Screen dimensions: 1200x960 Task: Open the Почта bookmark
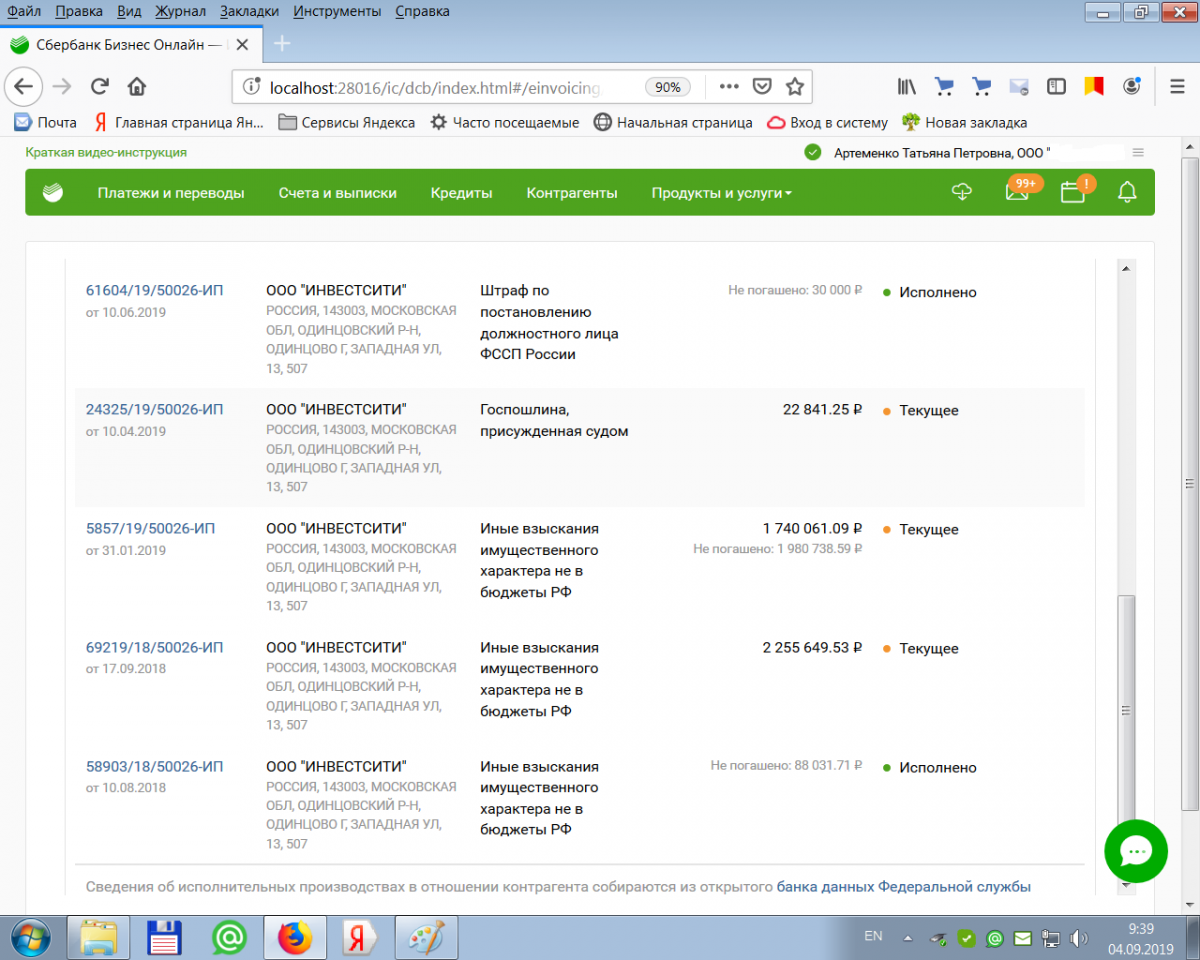46,122
